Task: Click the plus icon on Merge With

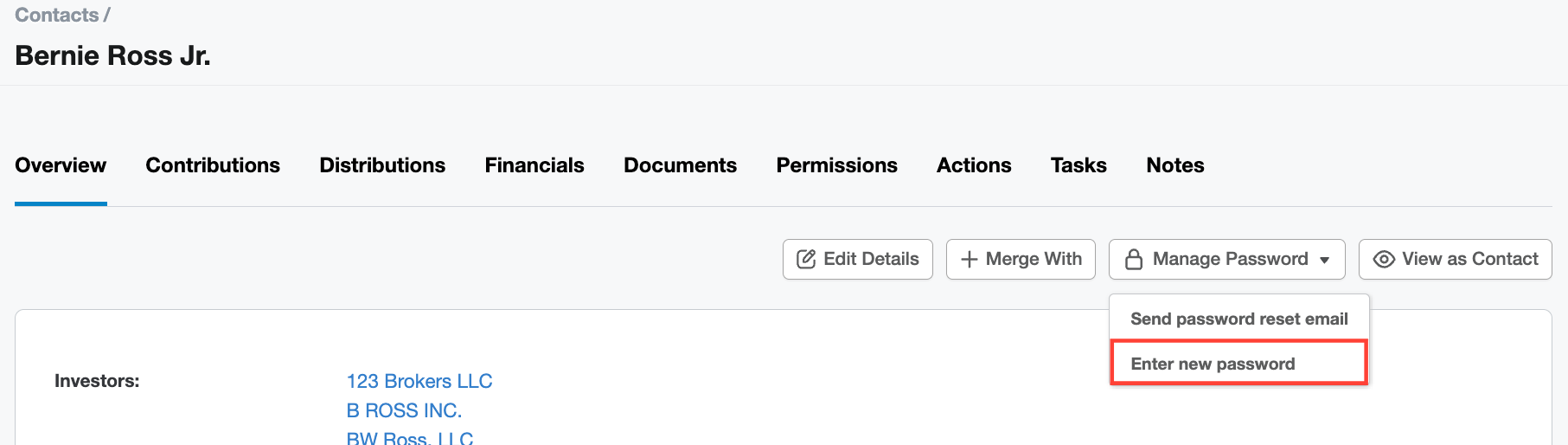Action: [969, 259]
